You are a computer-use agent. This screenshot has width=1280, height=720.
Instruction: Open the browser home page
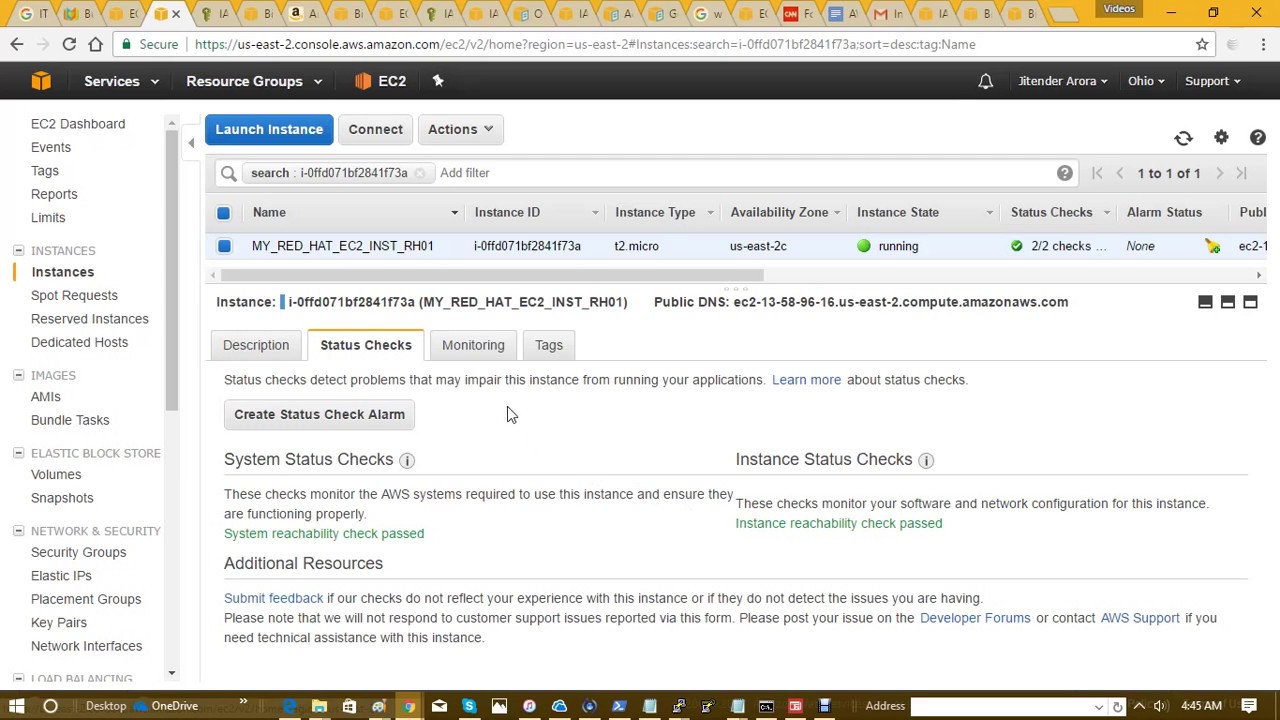pos(95,44)
